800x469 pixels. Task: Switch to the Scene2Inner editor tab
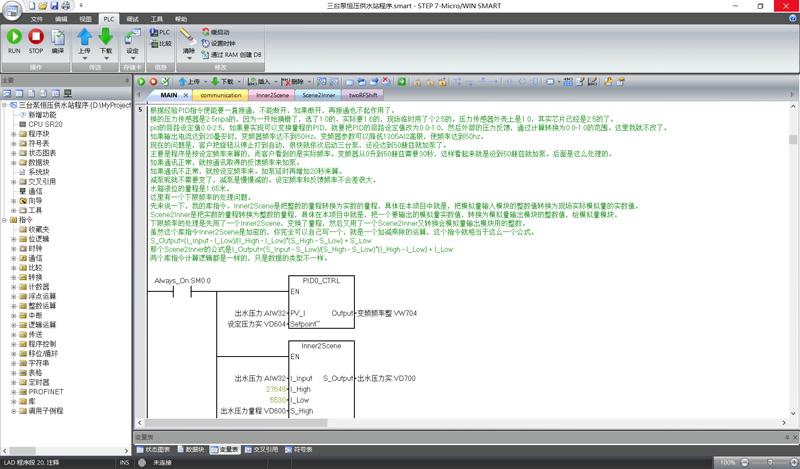coord(318,95)
